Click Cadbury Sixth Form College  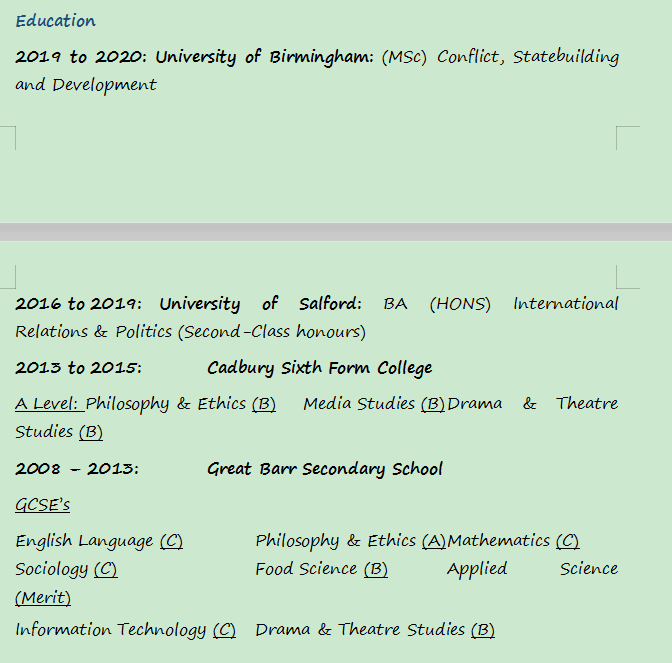click(319, 368)
